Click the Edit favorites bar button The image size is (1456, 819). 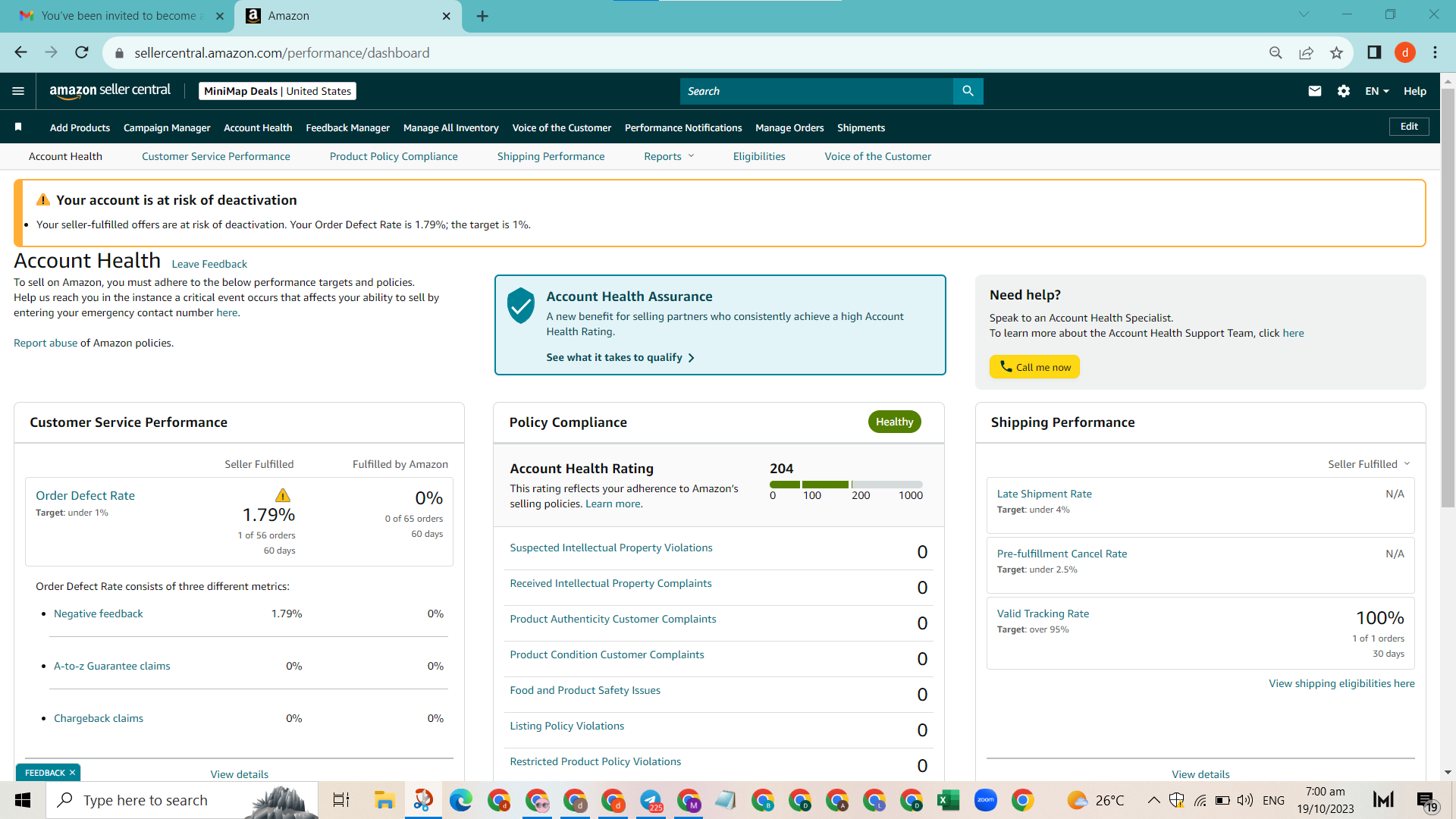(1409, 127)
